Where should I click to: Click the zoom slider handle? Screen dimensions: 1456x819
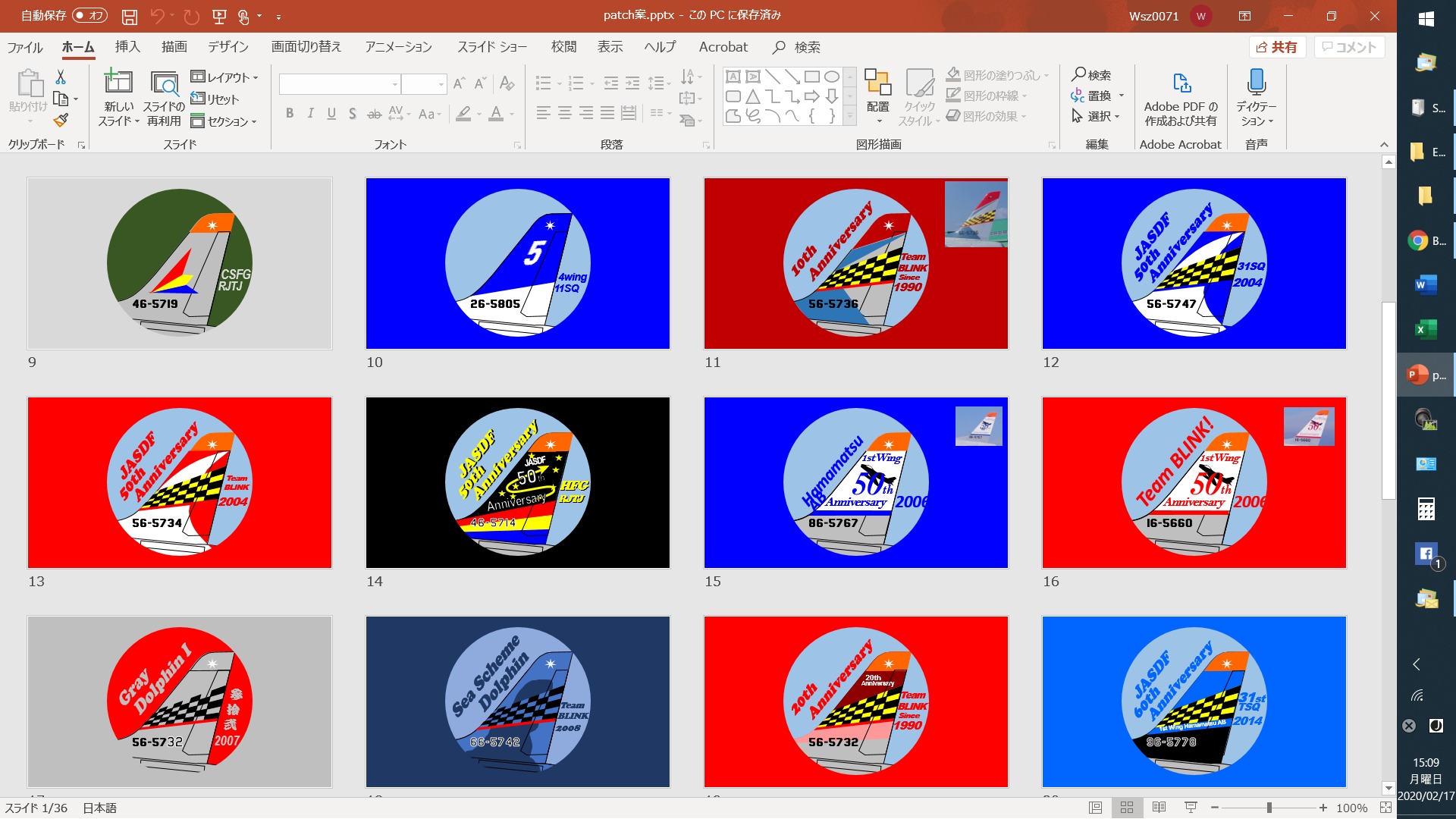pos(1269,808)
